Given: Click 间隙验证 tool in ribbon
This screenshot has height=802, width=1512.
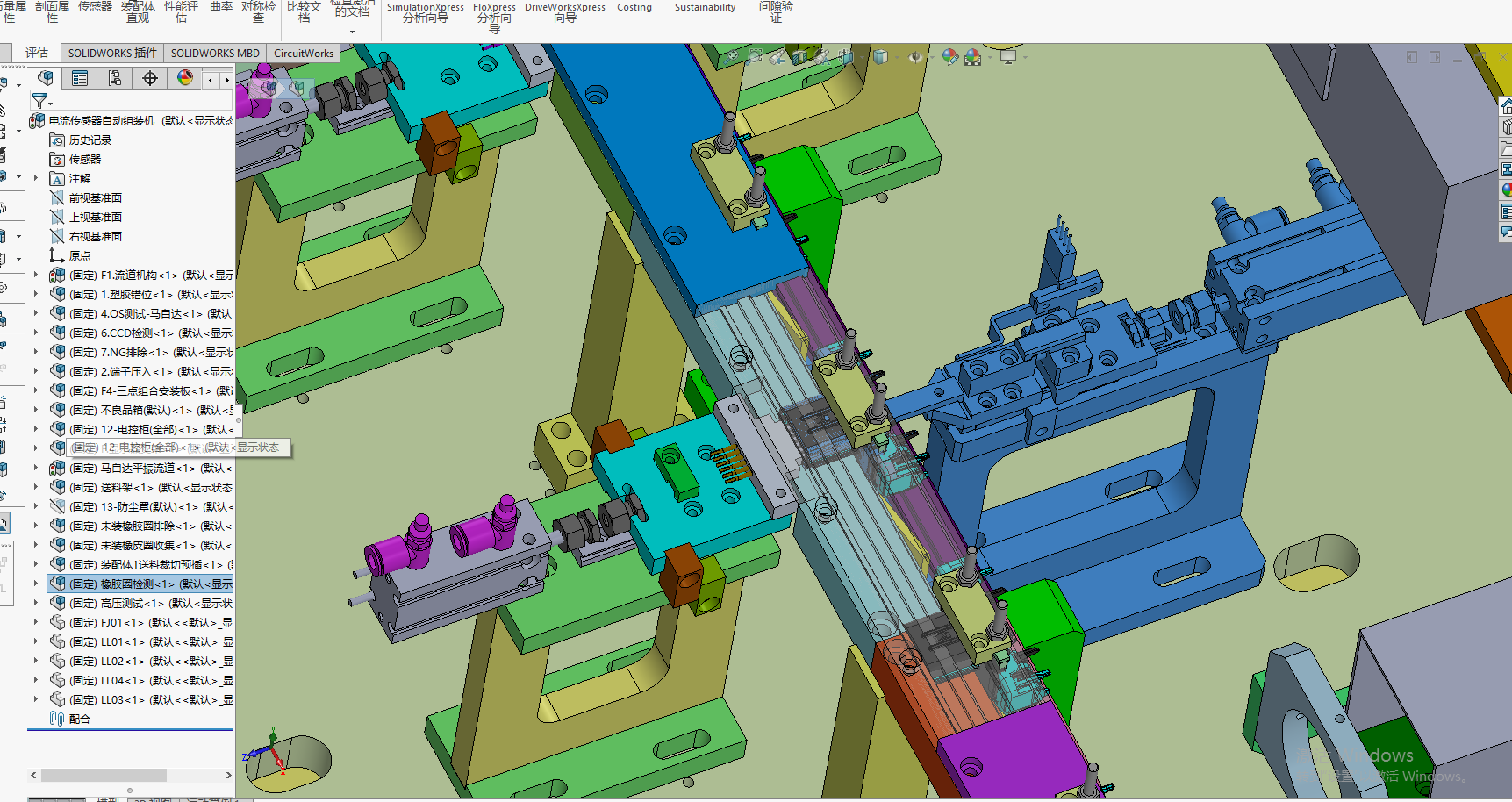Looking at the screenshot, I should [x=776, y=11].
